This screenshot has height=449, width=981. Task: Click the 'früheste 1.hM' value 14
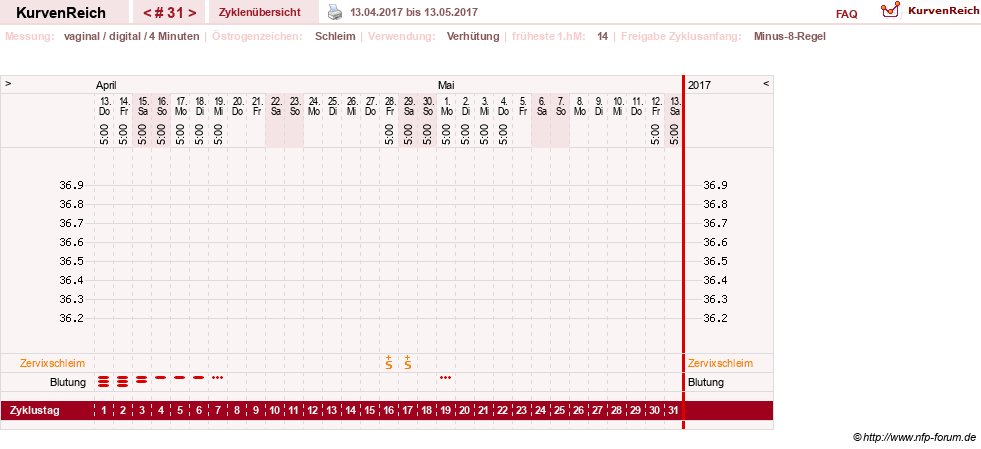[x=602, y=36]
